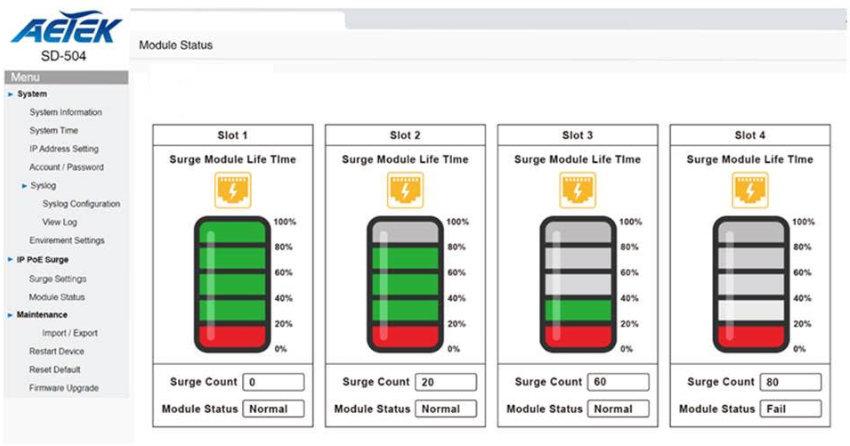Click the AETEK logo
Screen dimensions: 850x446
[x=67, y=30]
